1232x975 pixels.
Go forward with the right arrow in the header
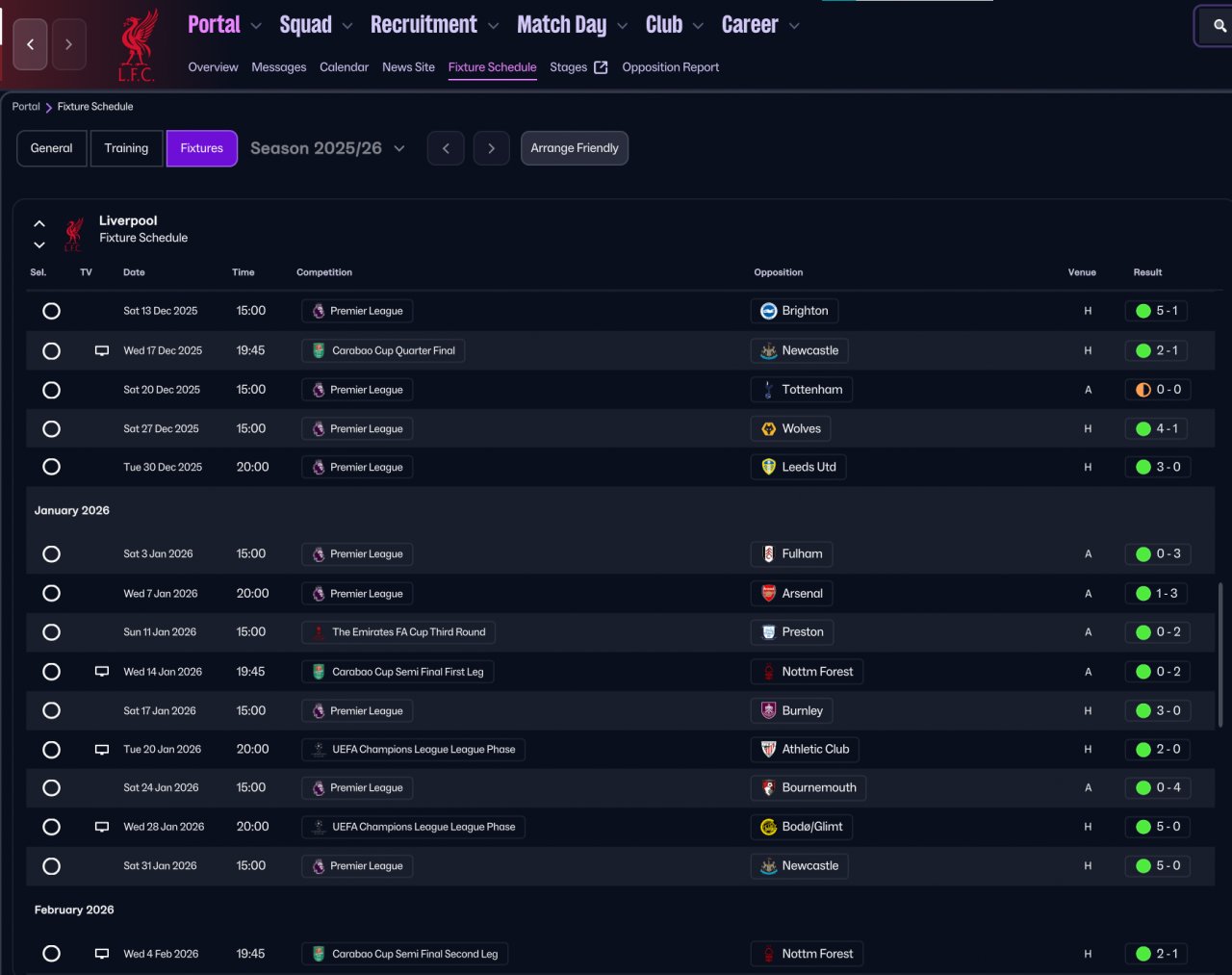tap(68, 44)
